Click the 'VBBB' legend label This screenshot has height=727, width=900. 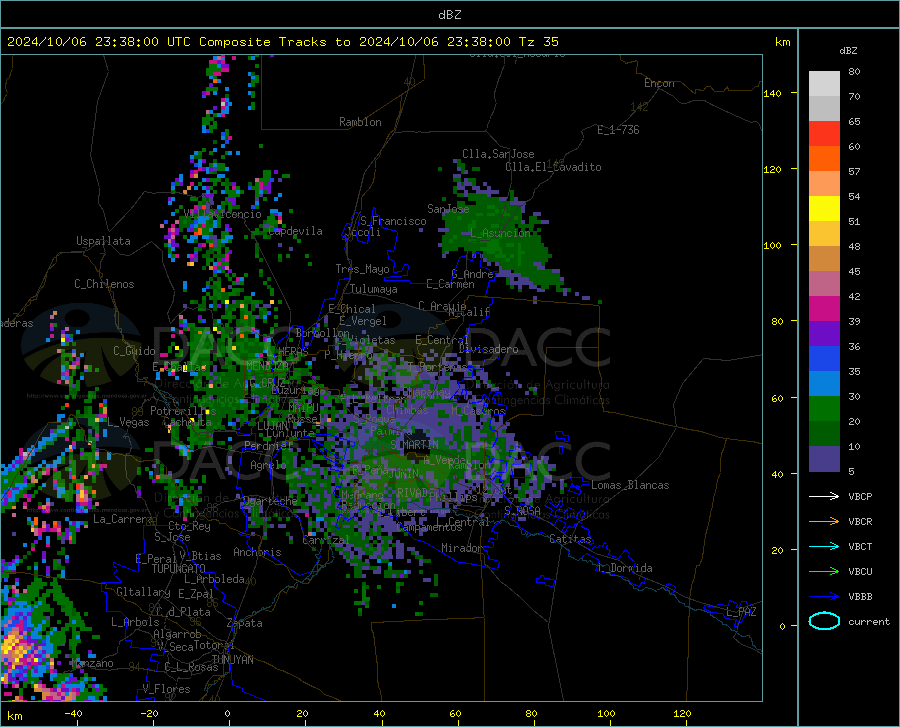click(860, 597)
